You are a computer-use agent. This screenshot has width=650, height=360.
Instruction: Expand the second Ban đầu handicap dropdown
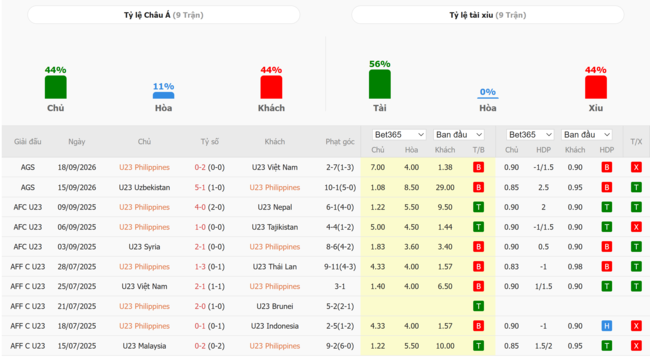(587, 135)
